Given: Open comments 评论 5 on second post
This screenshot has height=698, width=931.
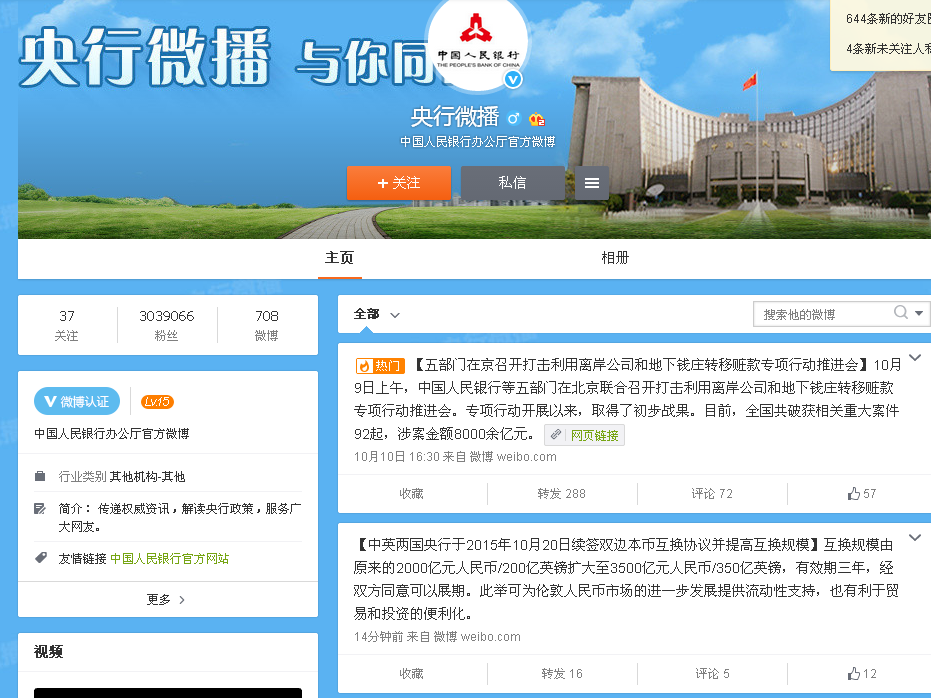Looking at the screenshot, I should point(712,674).
